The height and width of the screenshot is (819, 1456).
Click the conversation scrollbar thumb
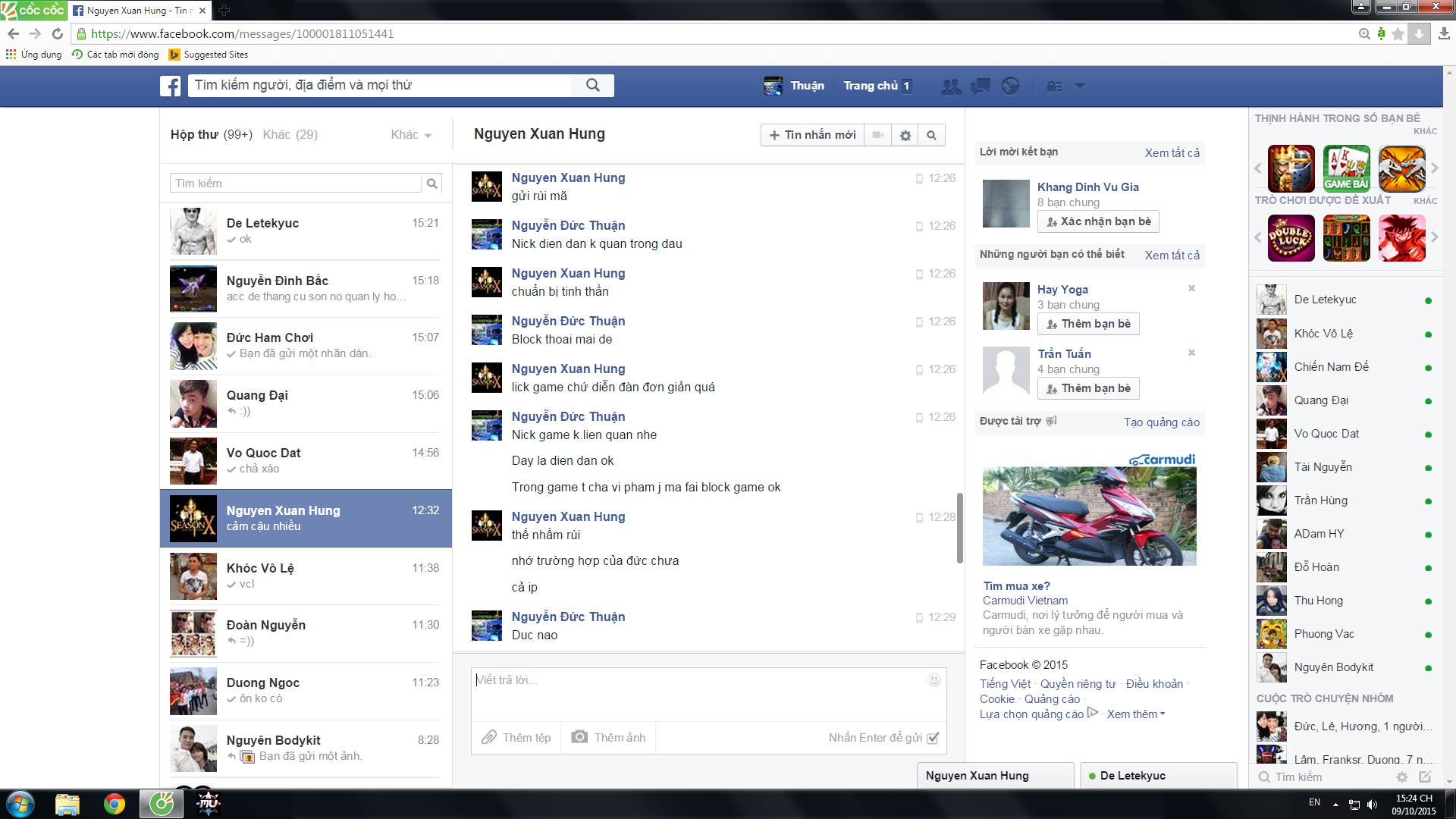[959, 528]
